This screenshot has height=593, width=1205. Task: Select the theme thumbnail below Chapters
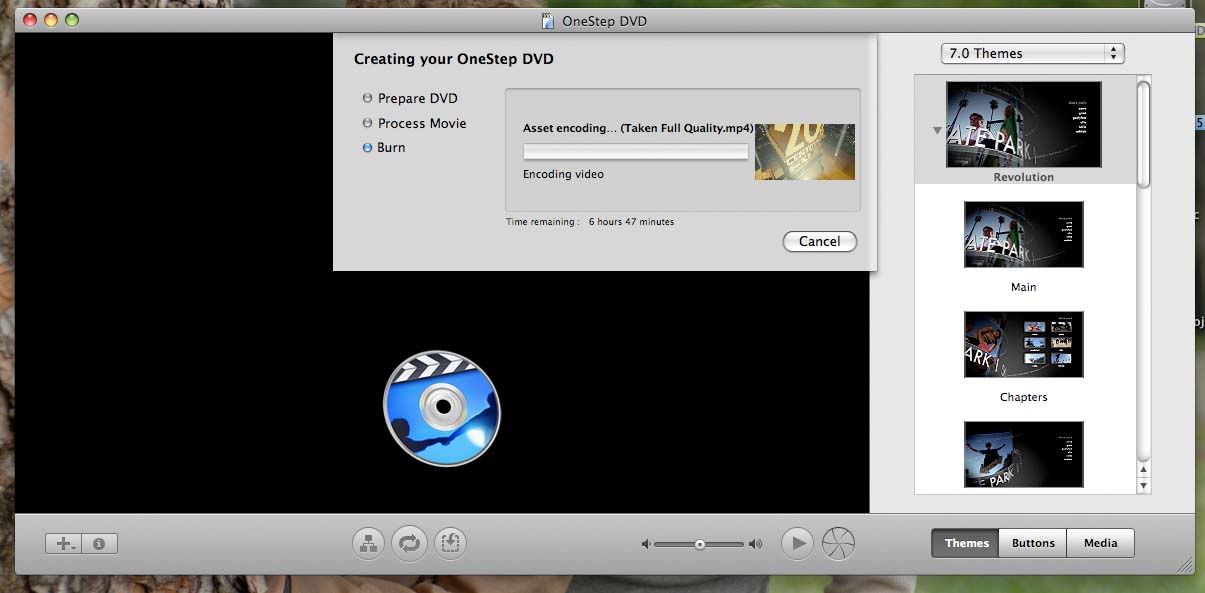tap(1023, 454)
